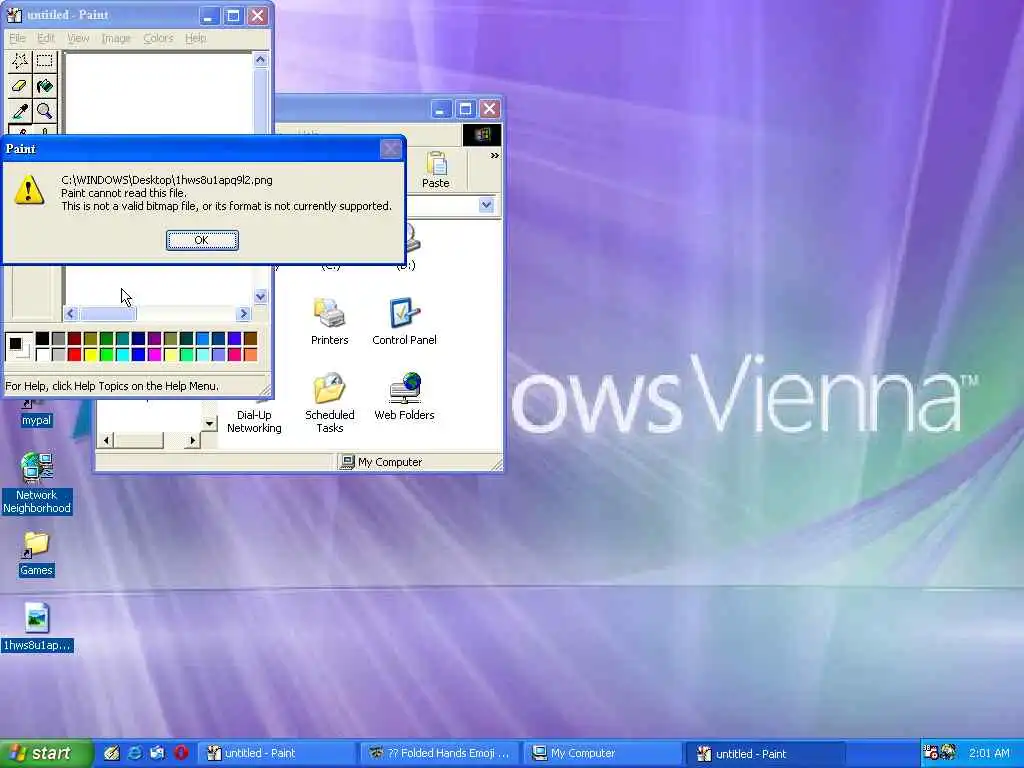1024x768 pixels.
Task: Open Control Panel in My Computer
Action: click(x=404, y=321)
